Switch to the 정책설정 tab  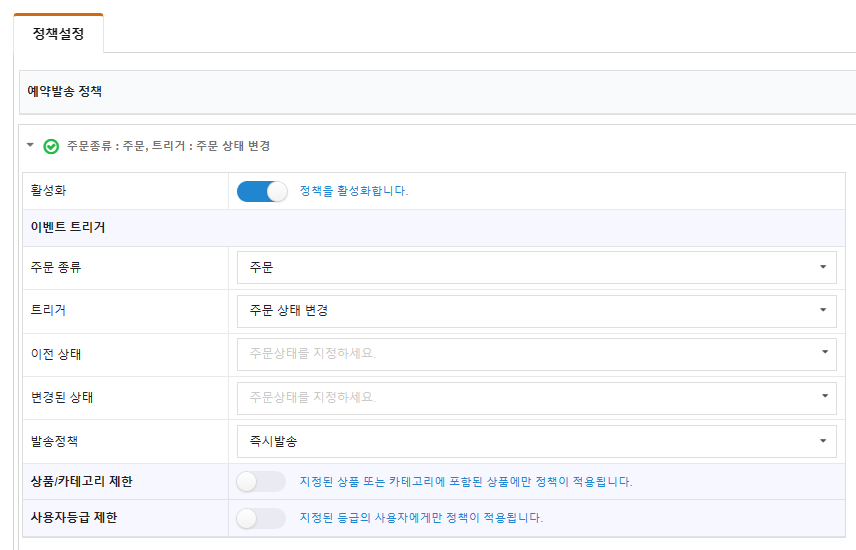[58, 34]
